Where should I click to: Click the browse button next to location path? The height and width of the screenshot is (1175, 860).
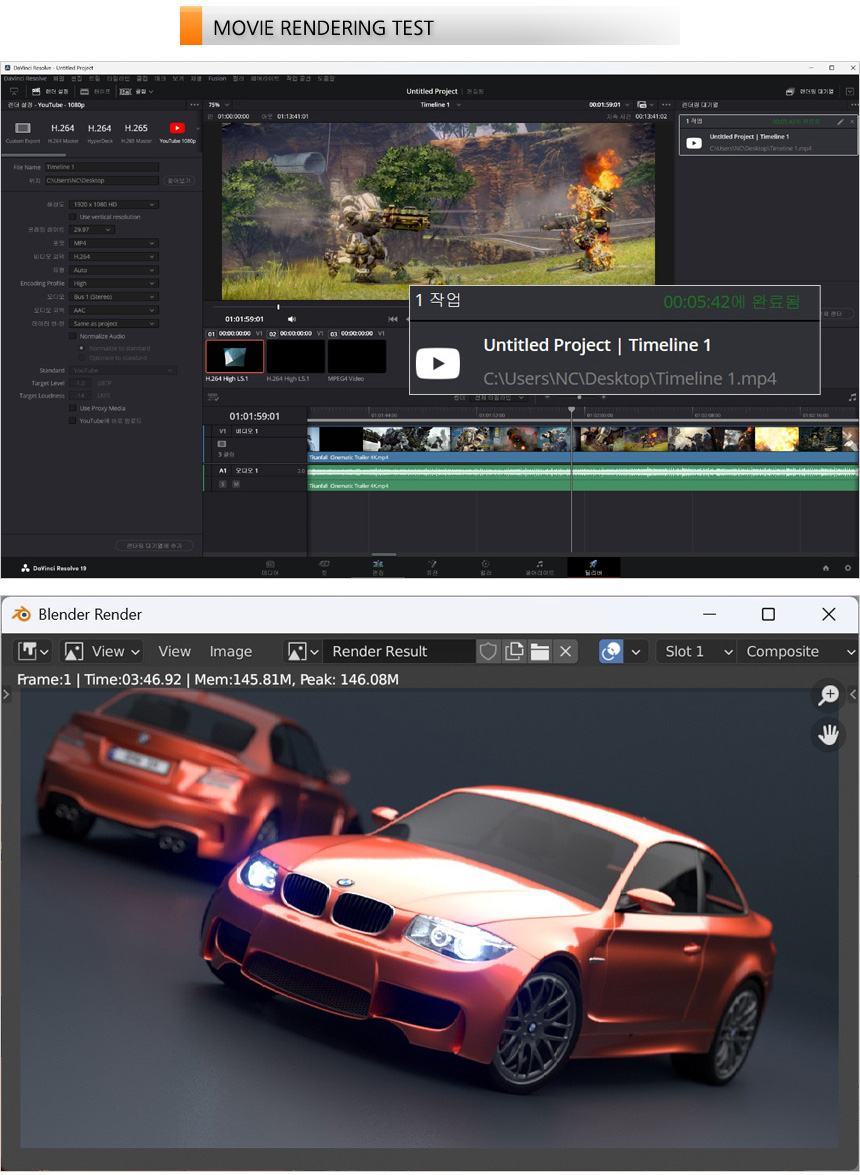click(x=179, y=181)
